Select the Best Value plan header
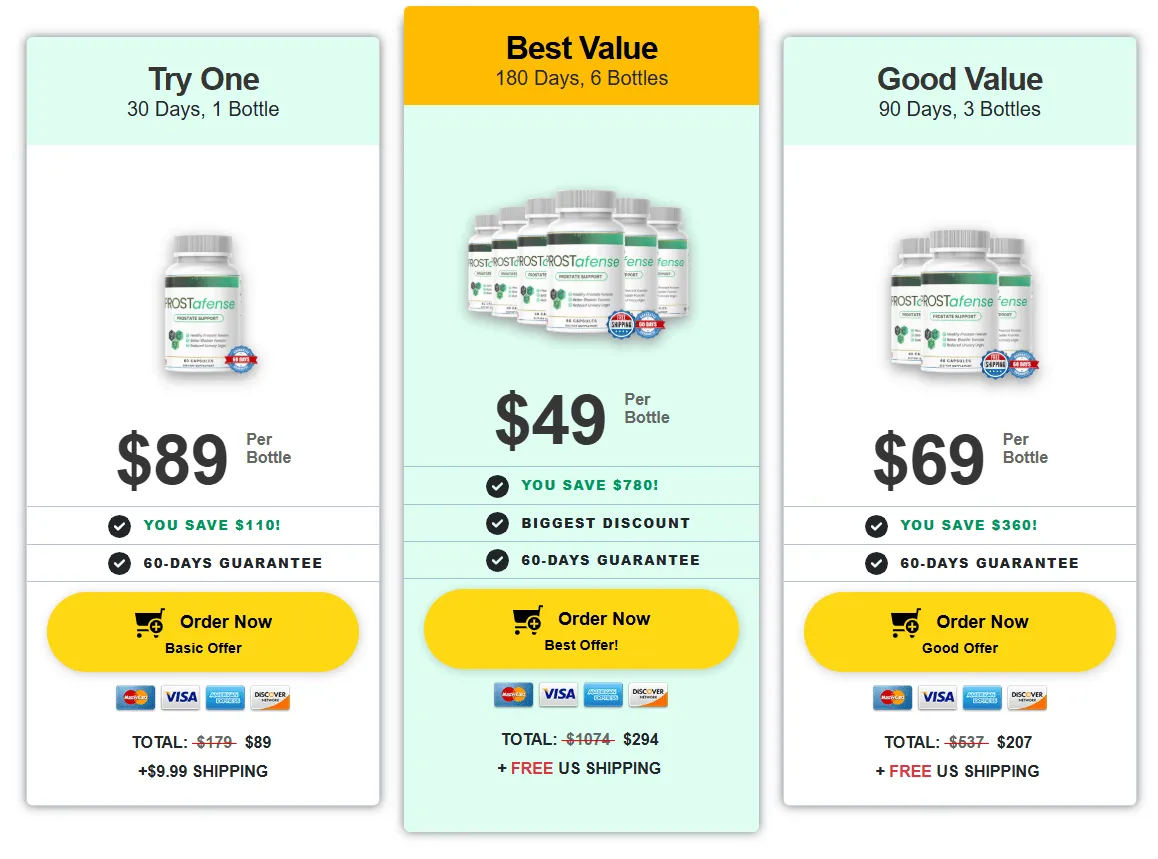Image resolution: width=1158 pixels, height=859 pixels. [581, 56]
